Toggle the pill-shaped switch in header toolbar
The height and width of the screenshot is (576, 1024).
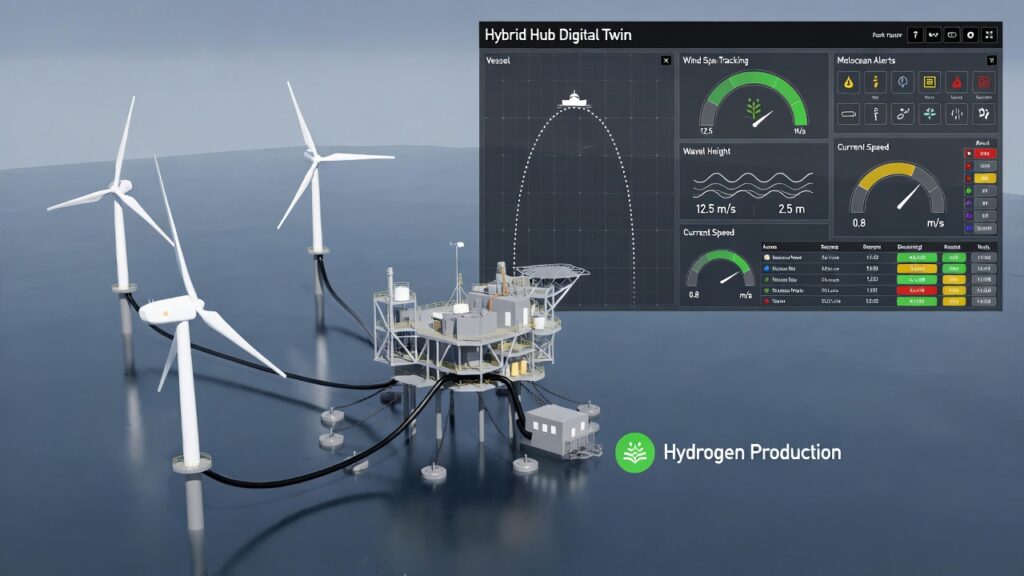(x=952, y=35)
